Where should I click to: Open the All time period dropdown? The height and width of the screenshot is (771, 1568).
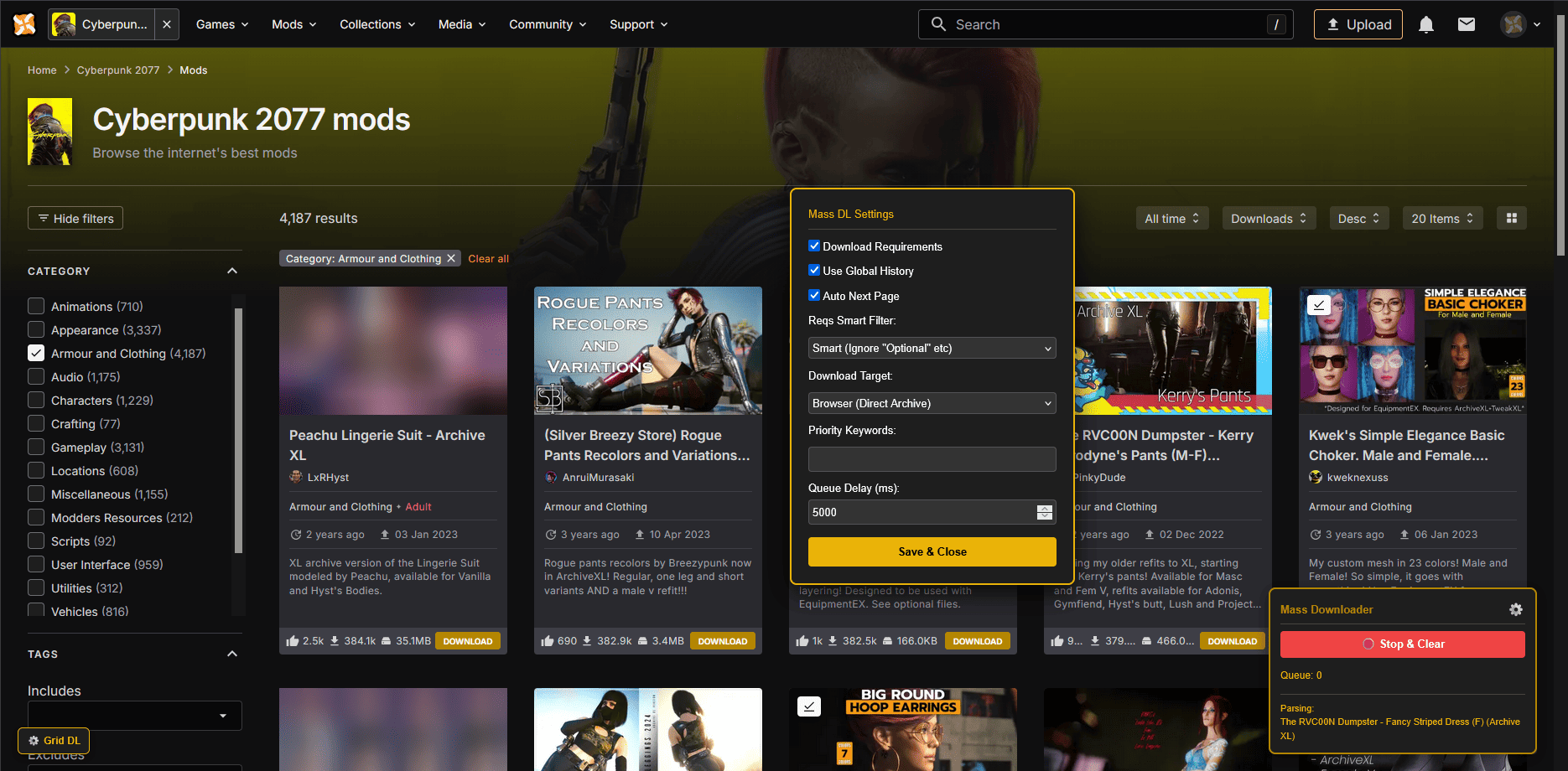point(1171,218)
